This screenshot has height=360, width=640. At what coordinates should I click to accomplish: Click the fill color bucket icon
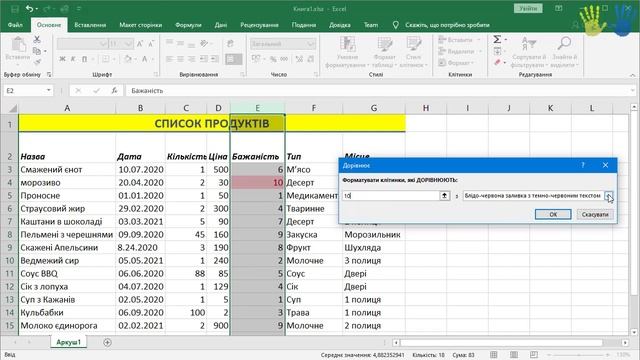(128, 59)
